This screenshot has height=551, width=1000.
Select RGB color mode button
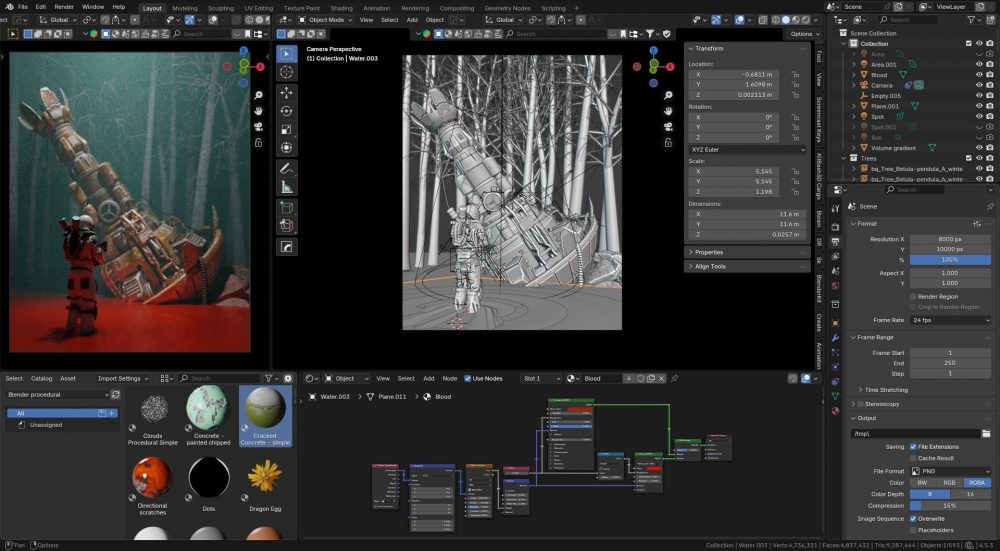[x=949, y=483]
